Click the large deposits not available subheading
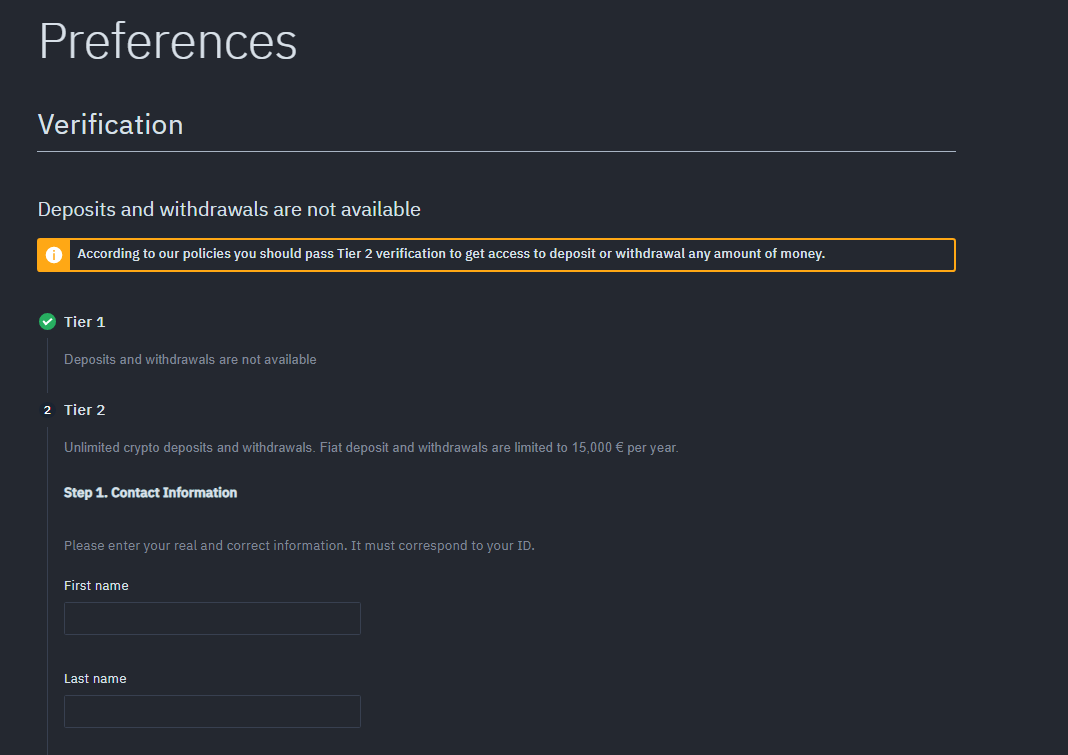The width and height of the screenshot is (1068, 755). point(229,210)
